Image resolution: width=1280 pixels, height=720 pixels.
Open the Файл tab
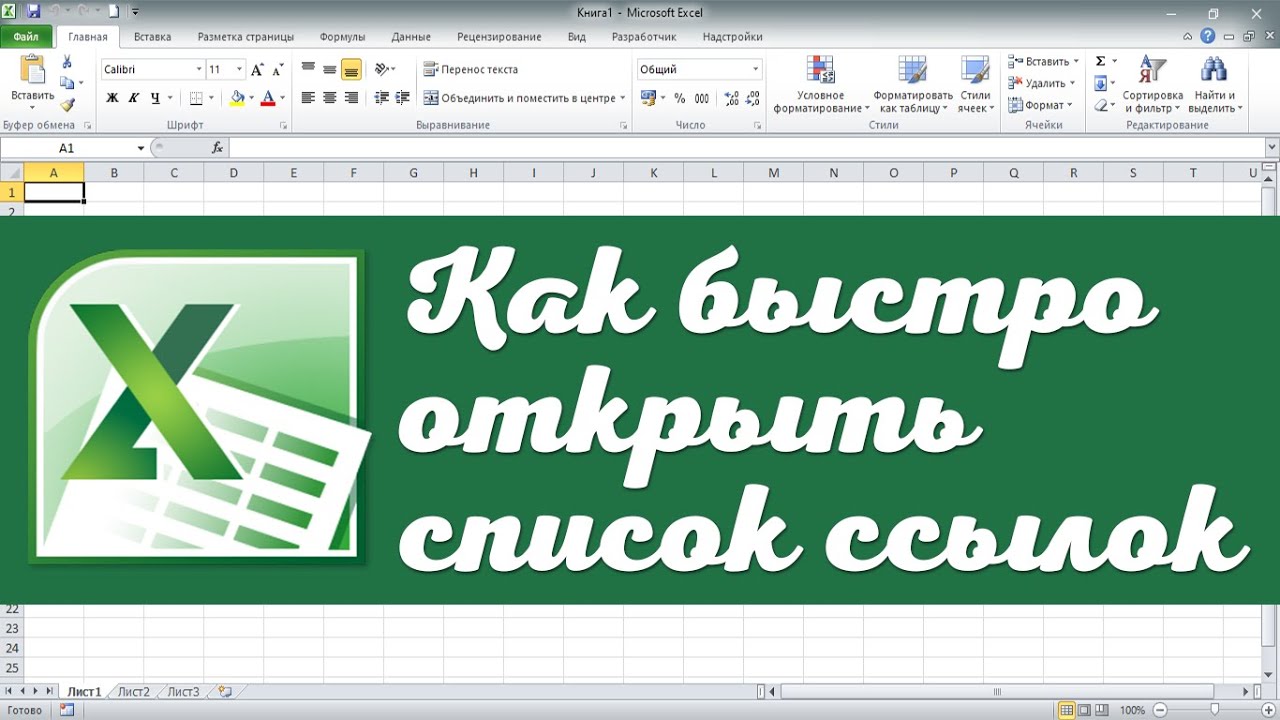click(26, 37)
